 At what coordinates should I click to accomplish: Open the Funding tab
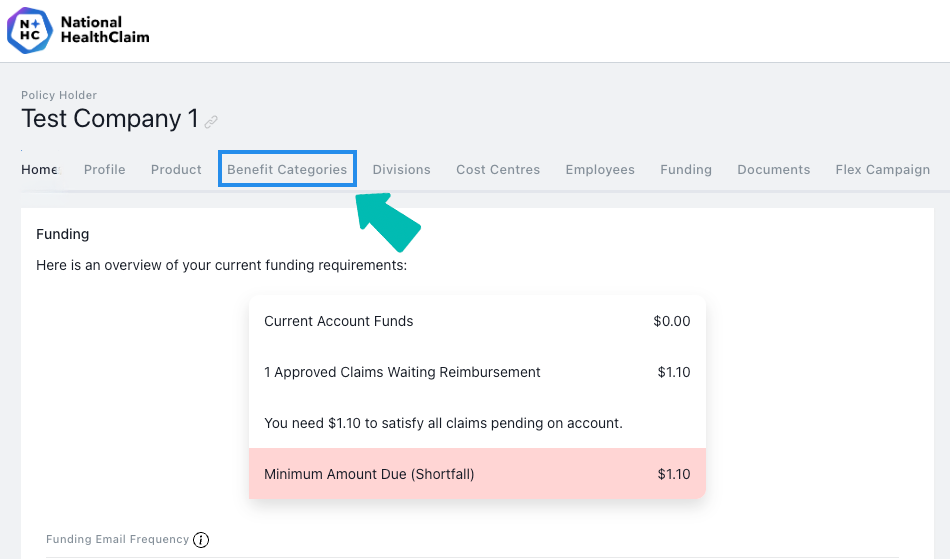pos(686,170)
